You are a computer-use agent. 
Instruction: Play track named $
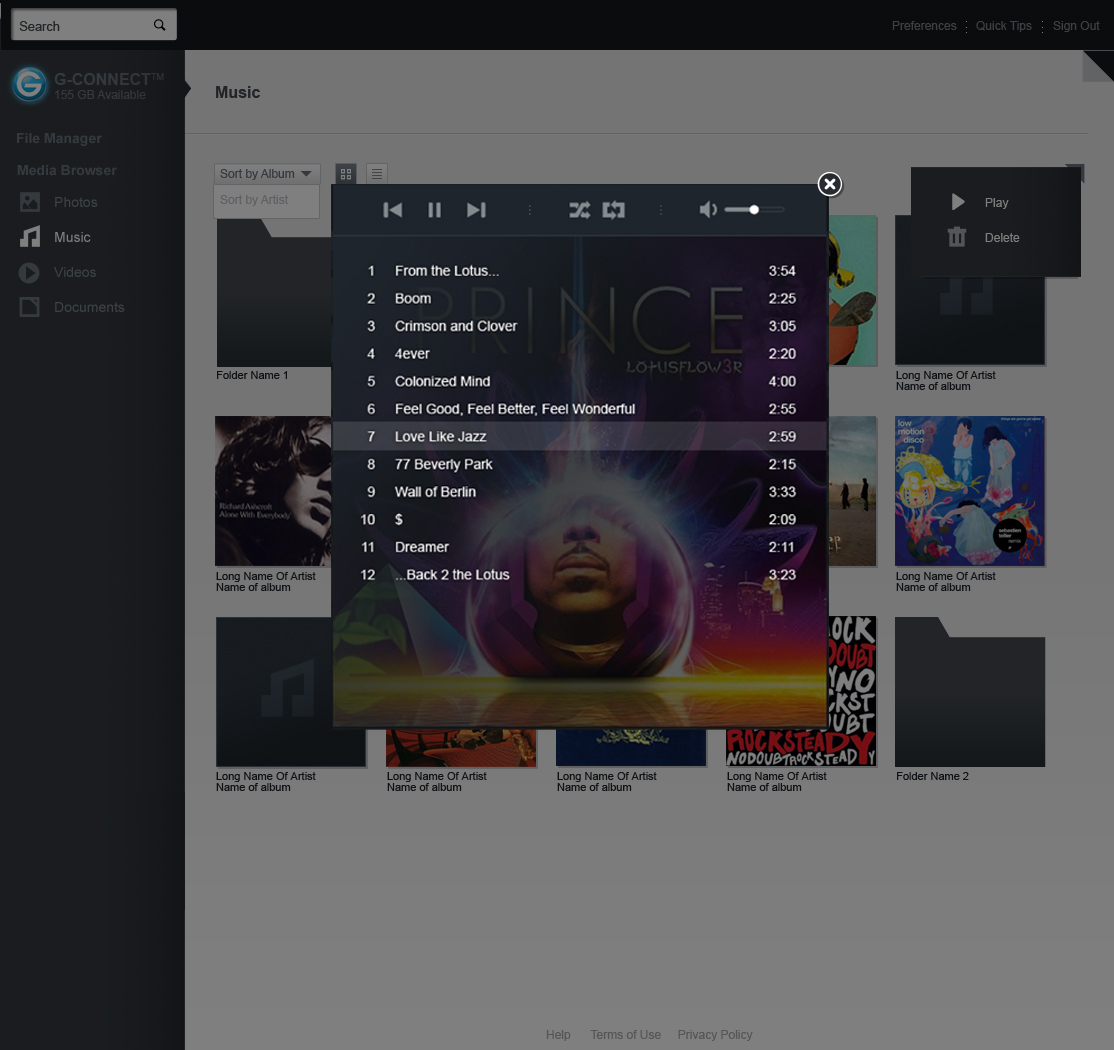pos(579,519)
